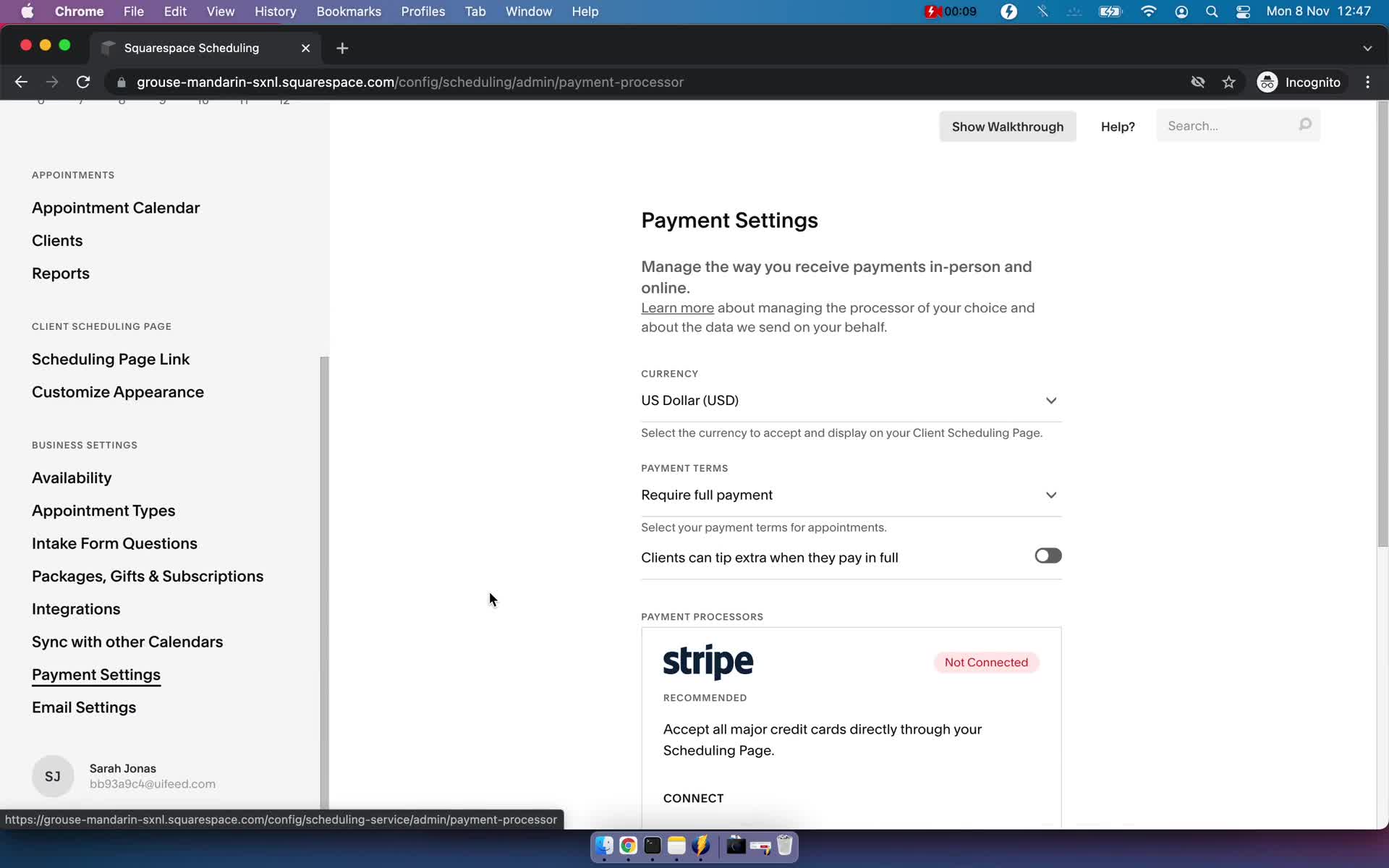Open Notes from the Dock

676,846
